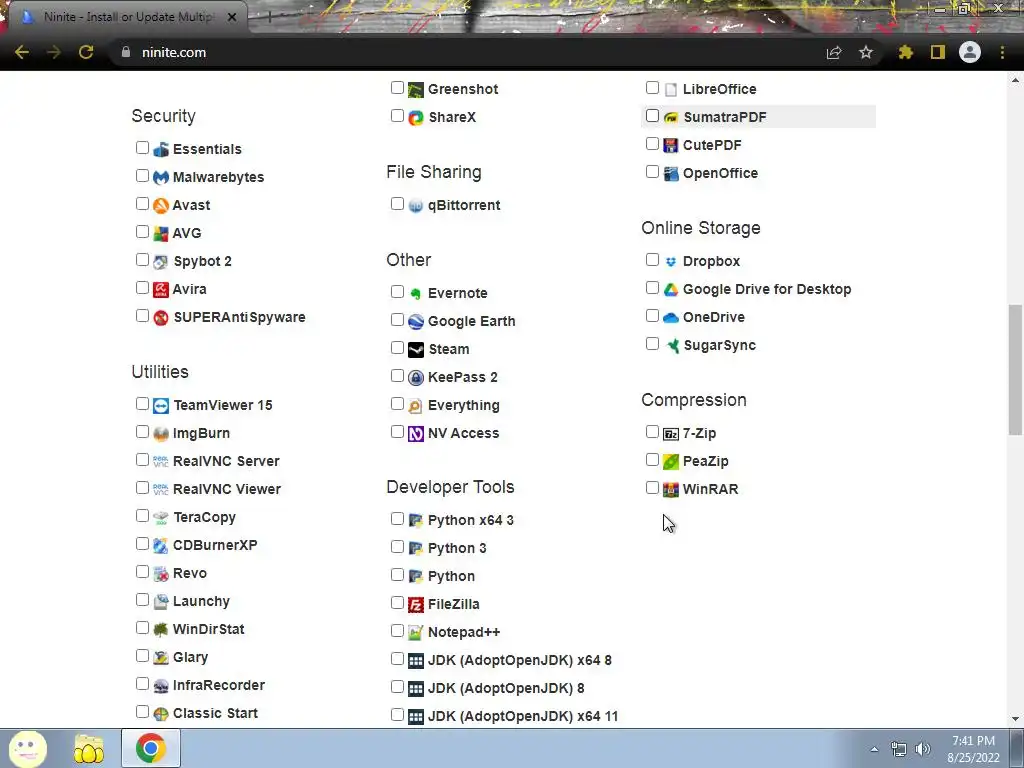Click the Start smiley button
Image resolution: width=1024 pixels, height=768 pixels.
pos(27,748)
